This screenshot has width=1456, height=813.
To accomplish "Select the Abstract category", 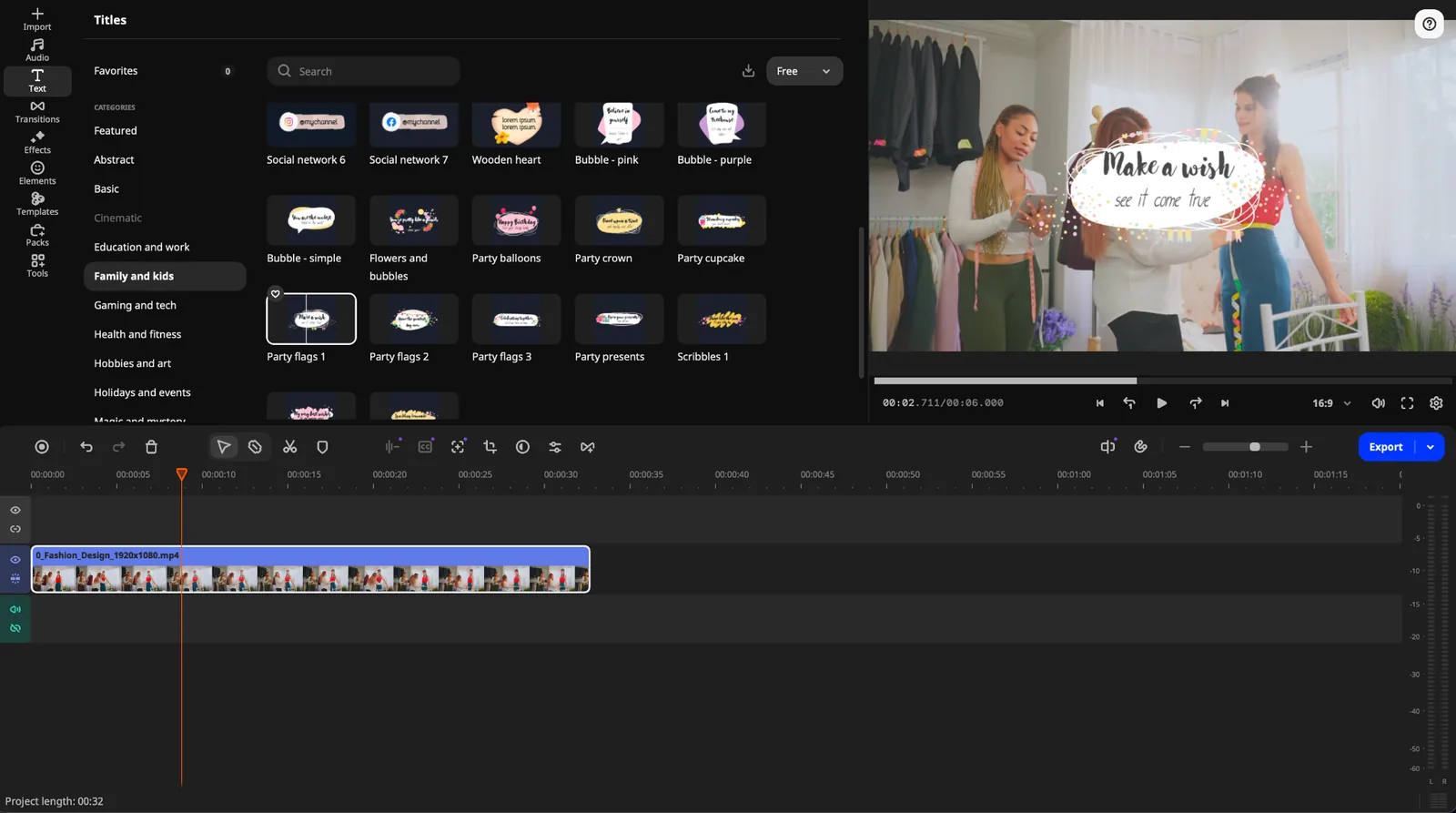I will coord(114,159).
